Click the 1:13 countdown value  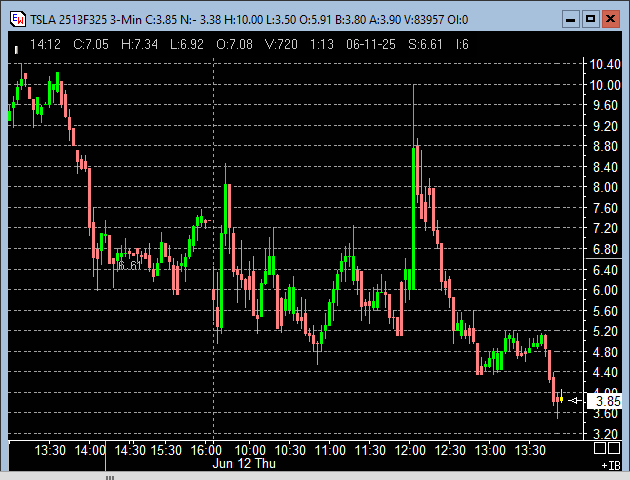point(322,44)
